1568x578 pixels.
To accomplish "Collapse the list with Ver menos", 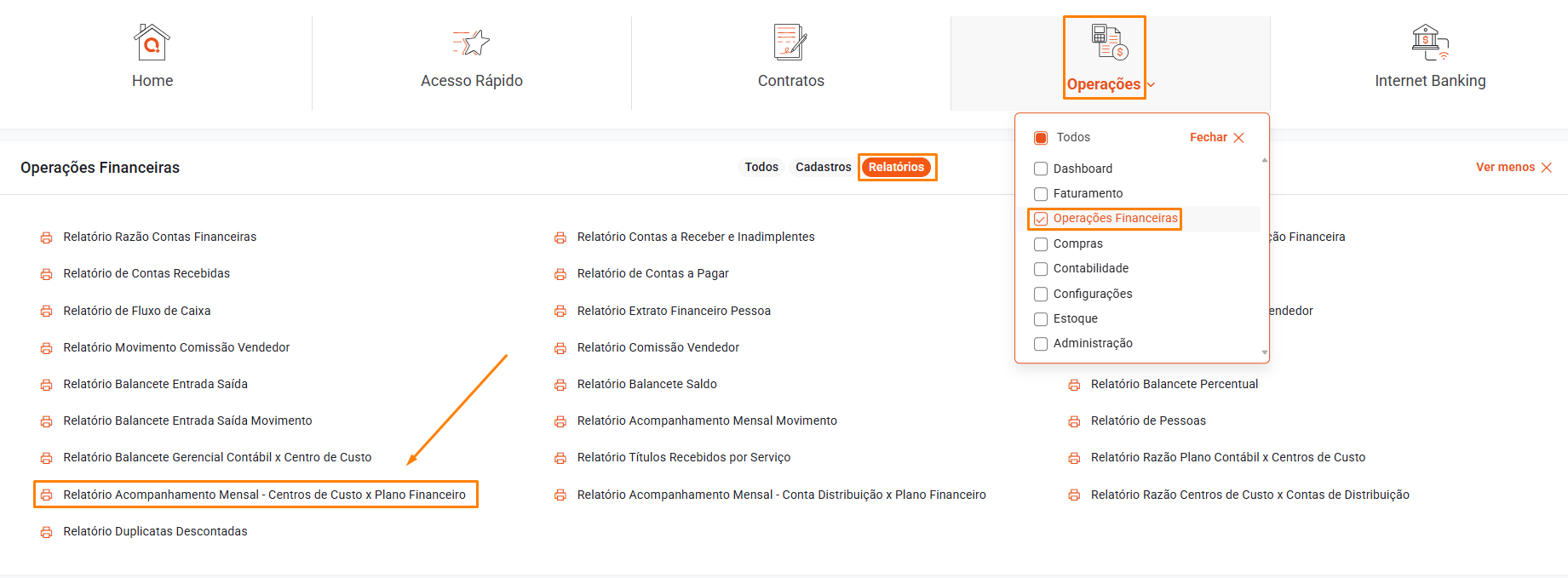I will (1513, 168).
